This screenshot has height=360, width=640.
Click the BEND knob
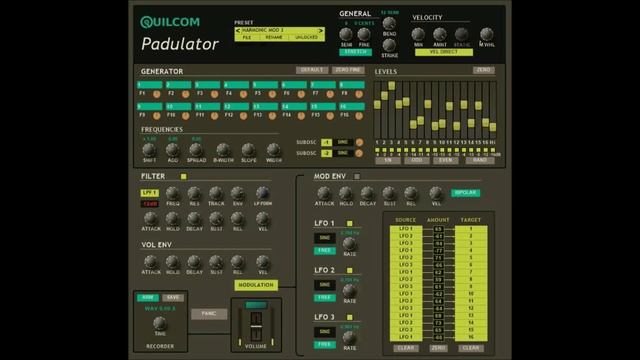tap(389, 24)
